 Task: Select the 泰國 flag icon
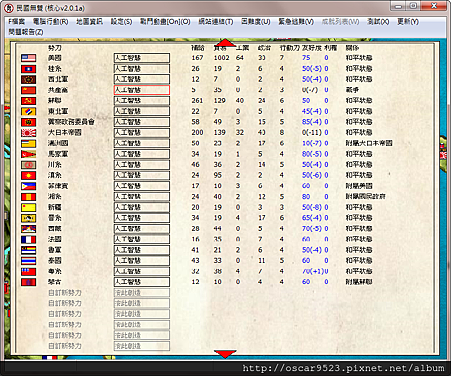tap(28, 261)
